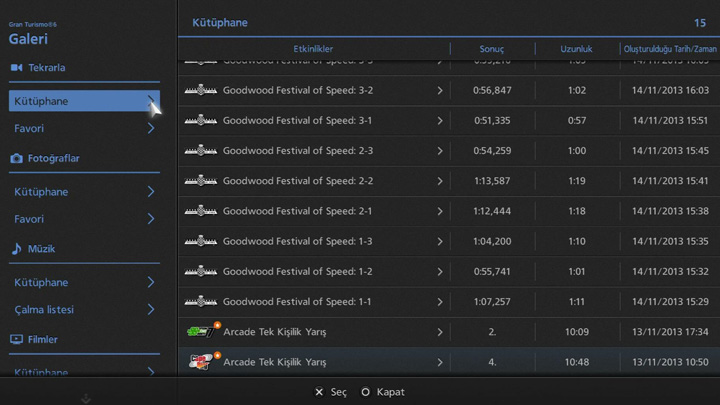Click the arcade car icon for 2nd place race
Viewport: 720px width, 405px height.
click(x=202, y=330)
